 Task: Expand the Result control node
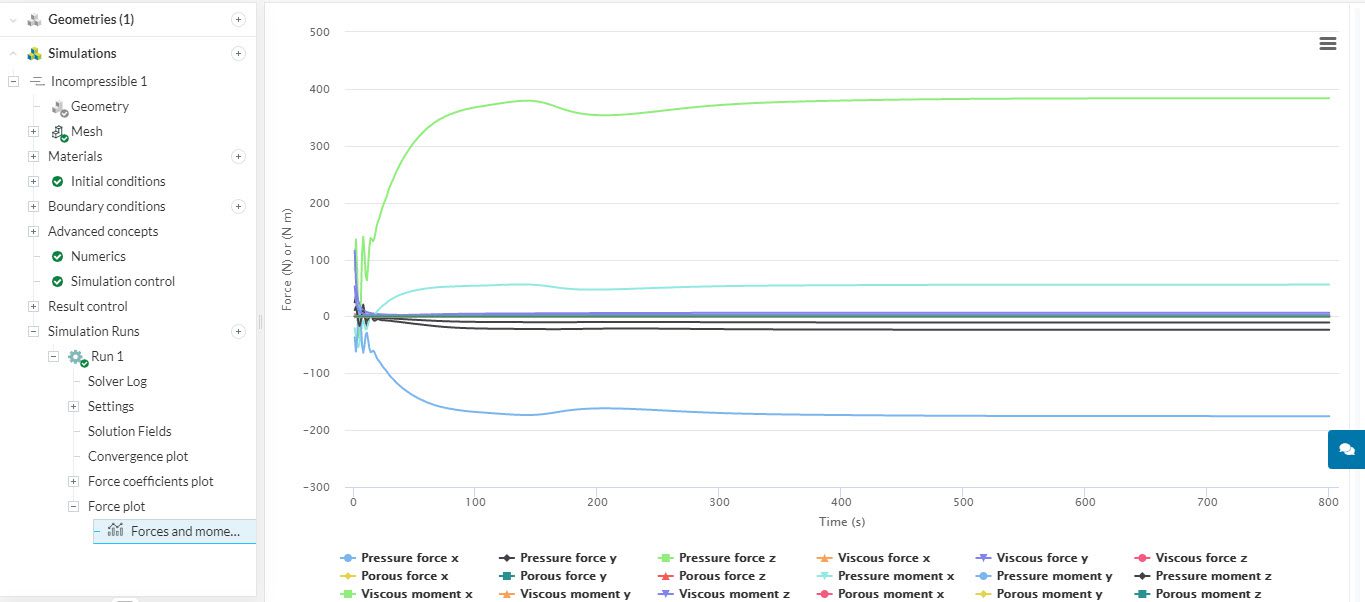click(33, 306)
